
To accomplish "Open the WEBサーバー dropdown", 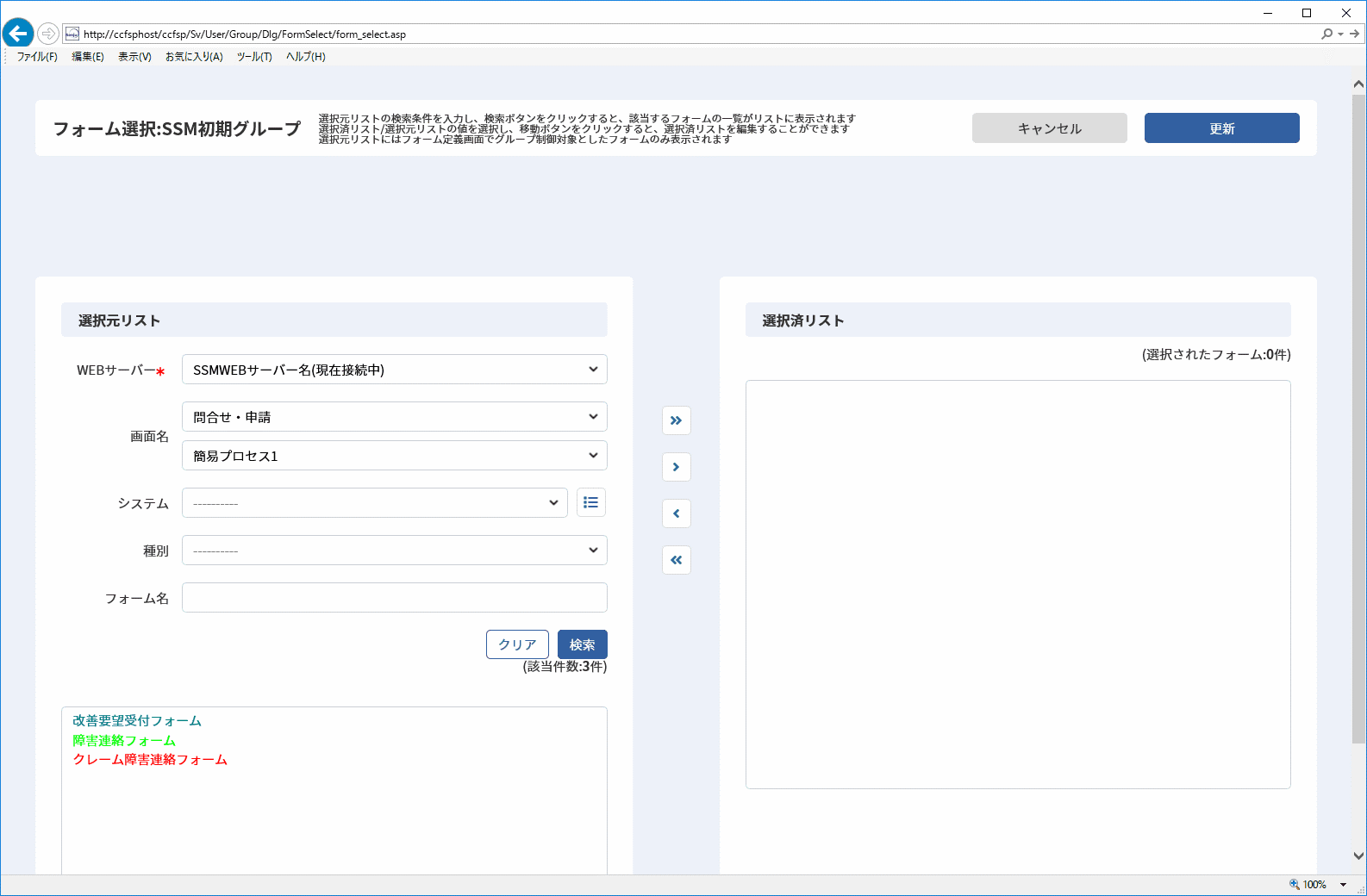I will 395,370.
